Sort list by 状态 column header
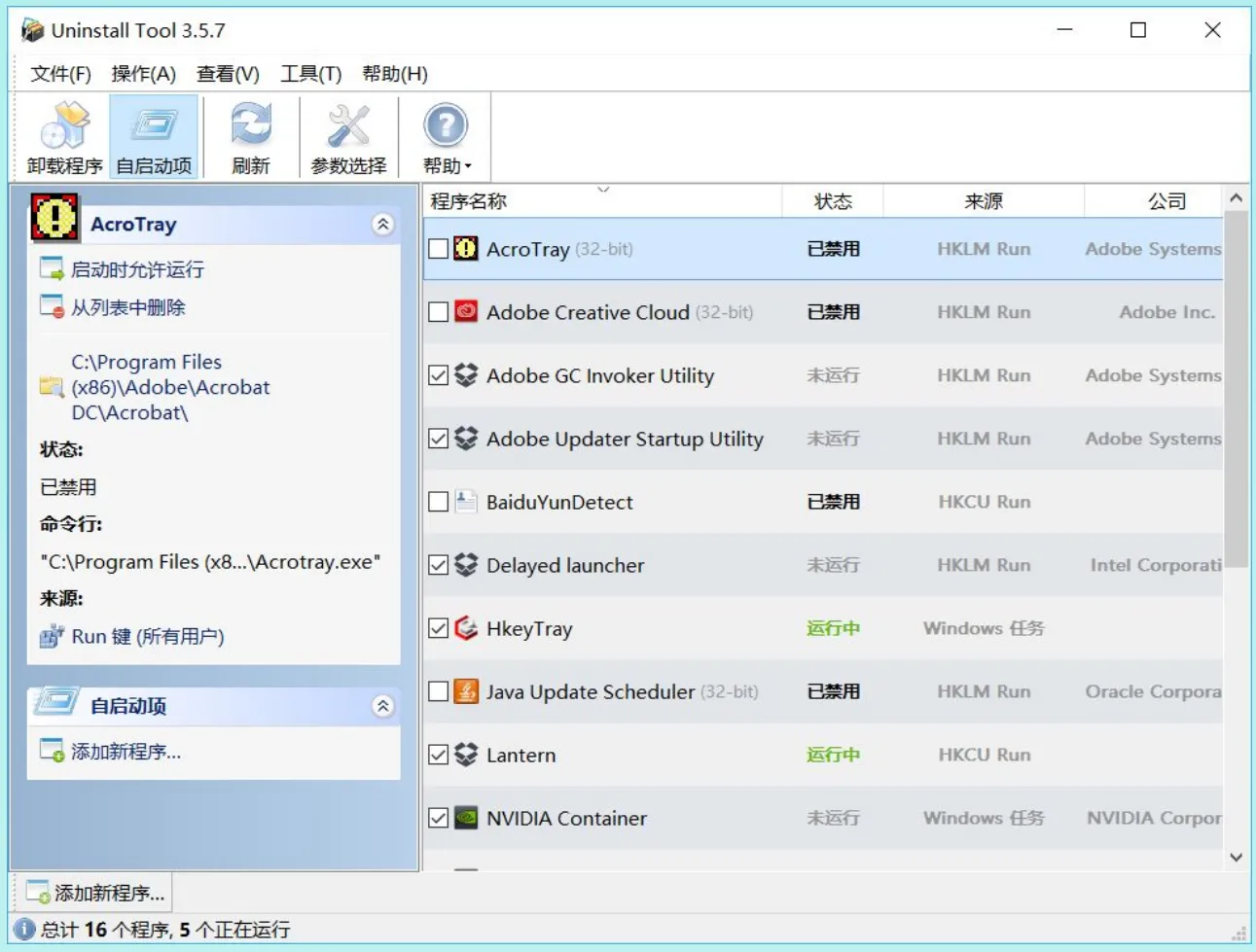1256x952 pixels. [833, 201]
